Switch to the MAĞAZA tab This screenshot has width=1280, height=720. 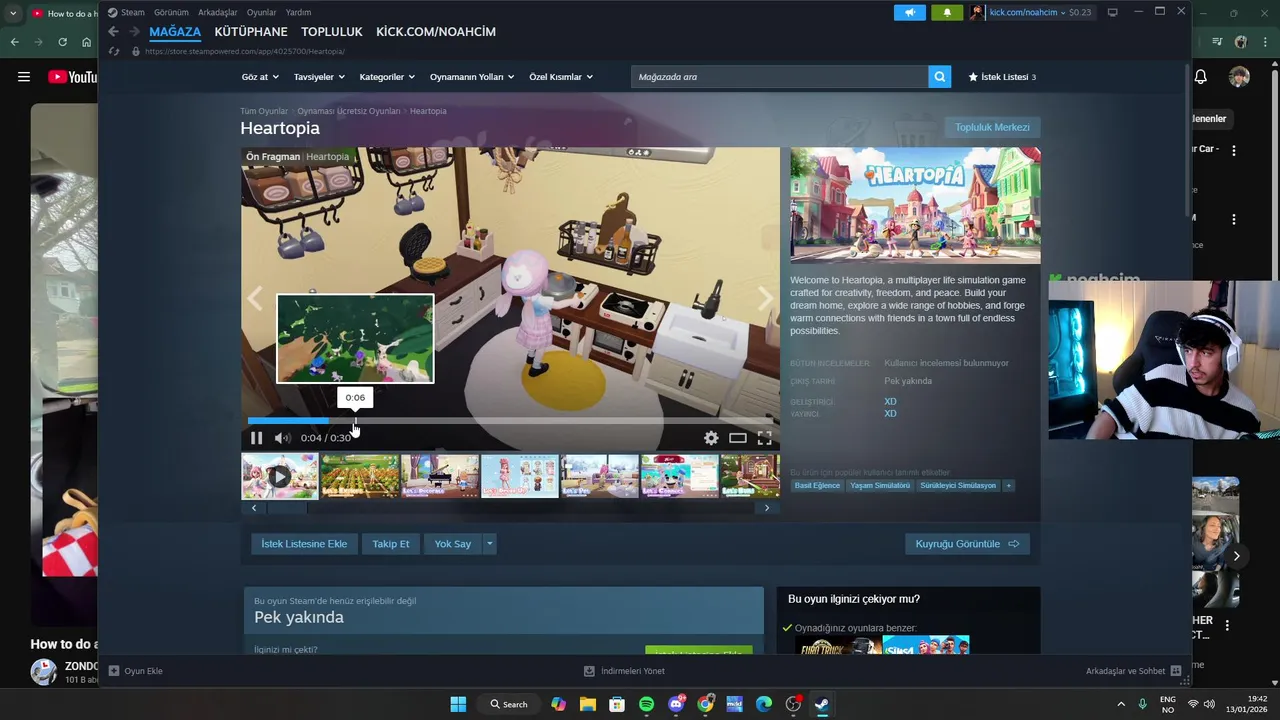coord(175,32)
